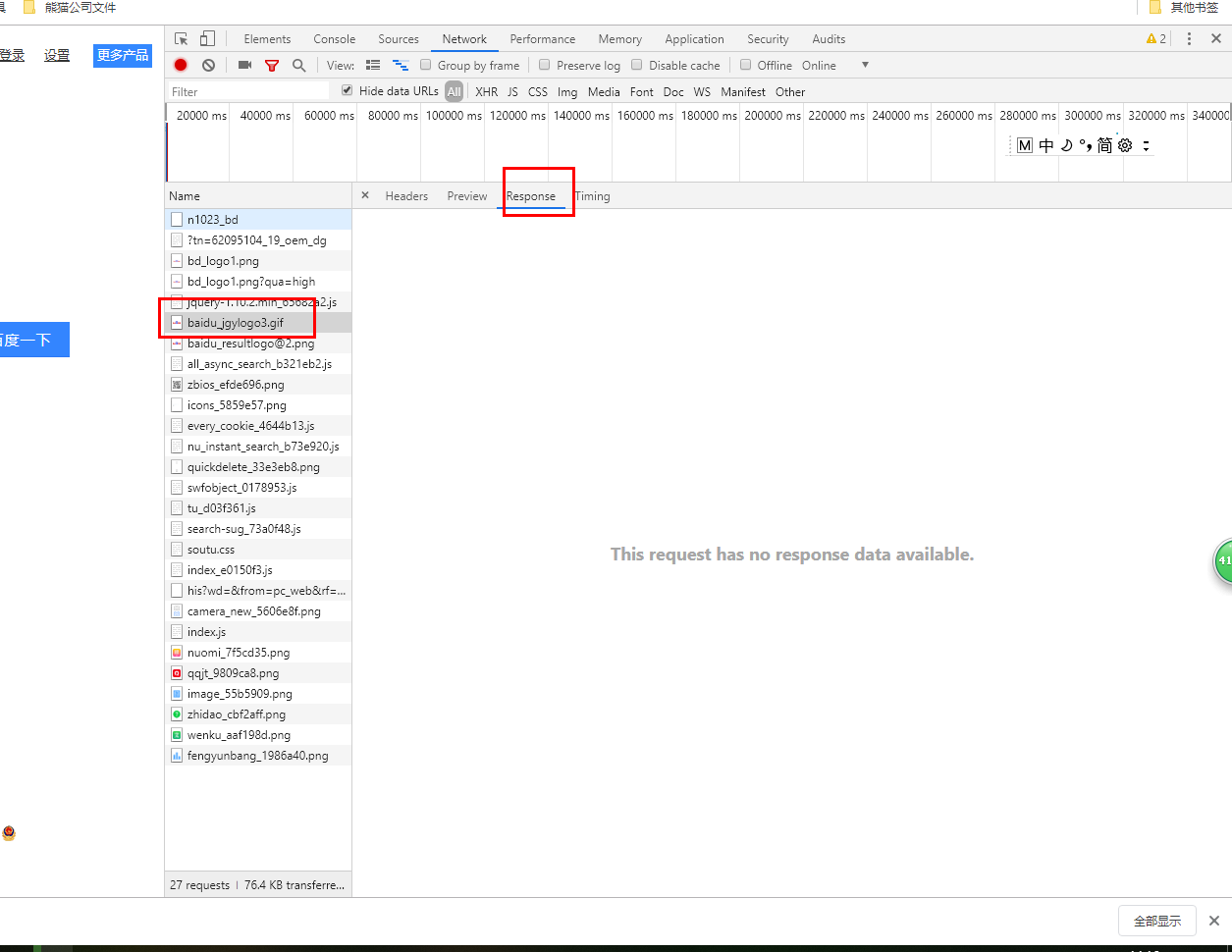
Task: Switch to the Console panel
Action: pyautogui.click(x=334, y=39)
